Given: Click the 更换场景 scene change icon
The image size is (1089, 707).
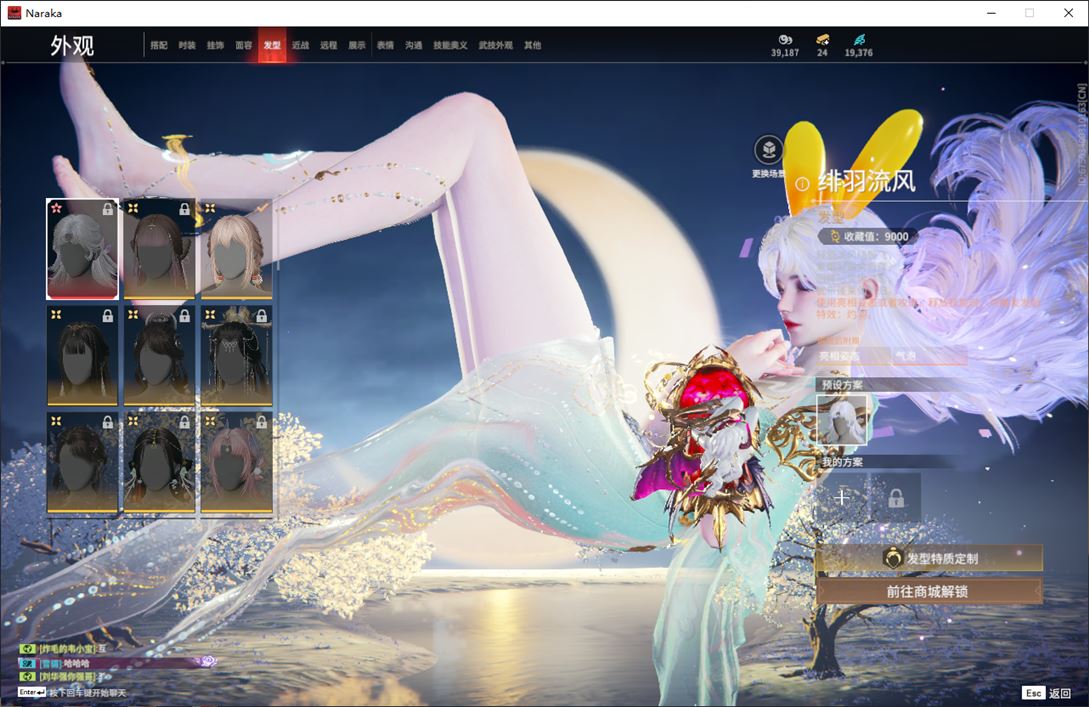Looking at the screenshot, I should tap(768, 151).
